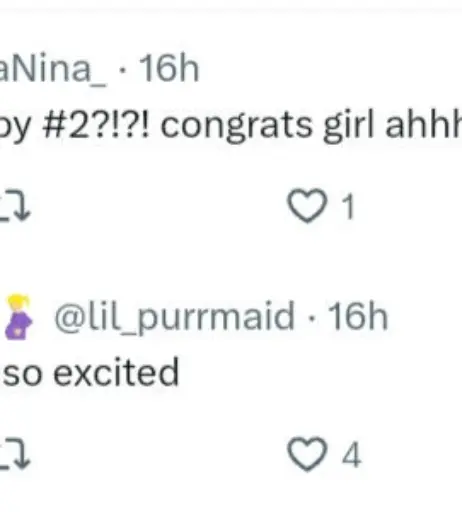Image resolution: width=462 pixels, height=512 pixels.
Task: Repost the congrats girl reply
Action: [15, 206]
